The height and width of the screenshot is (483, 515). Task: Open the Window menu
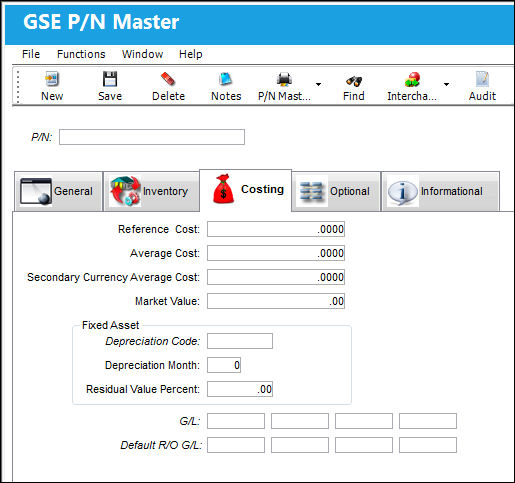(x=142, y=54)
